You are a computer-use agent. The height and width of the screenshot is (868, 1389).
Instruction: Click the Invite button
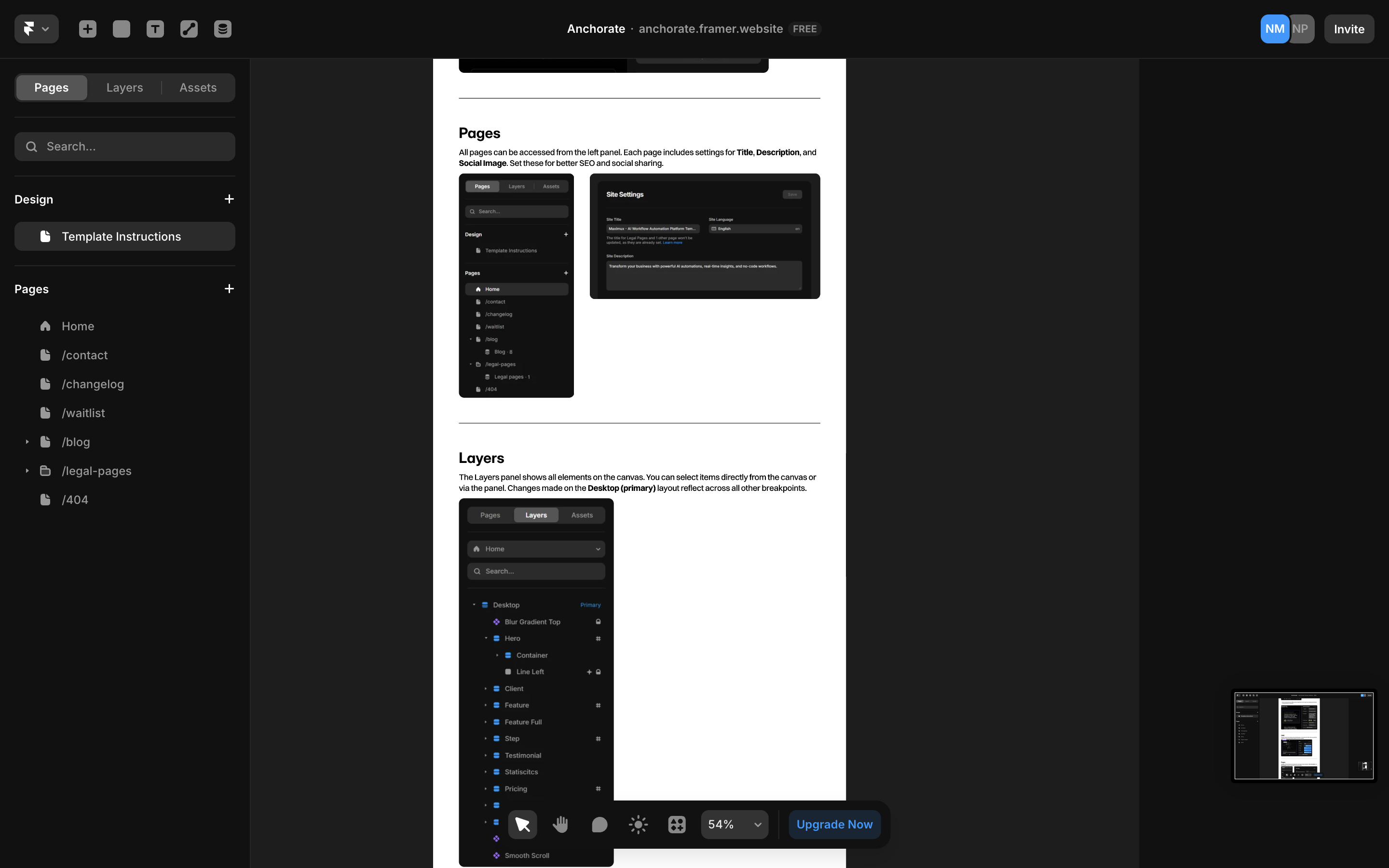coord(1348,29)
